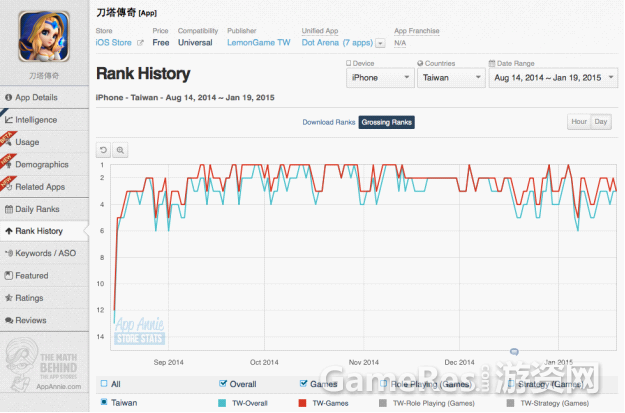Image resolution: width=625 pixels, height=413 pixels.
Task: Click the Daily Ranks calendar icon
Action: pyautogui.click(x=9, y=209)
